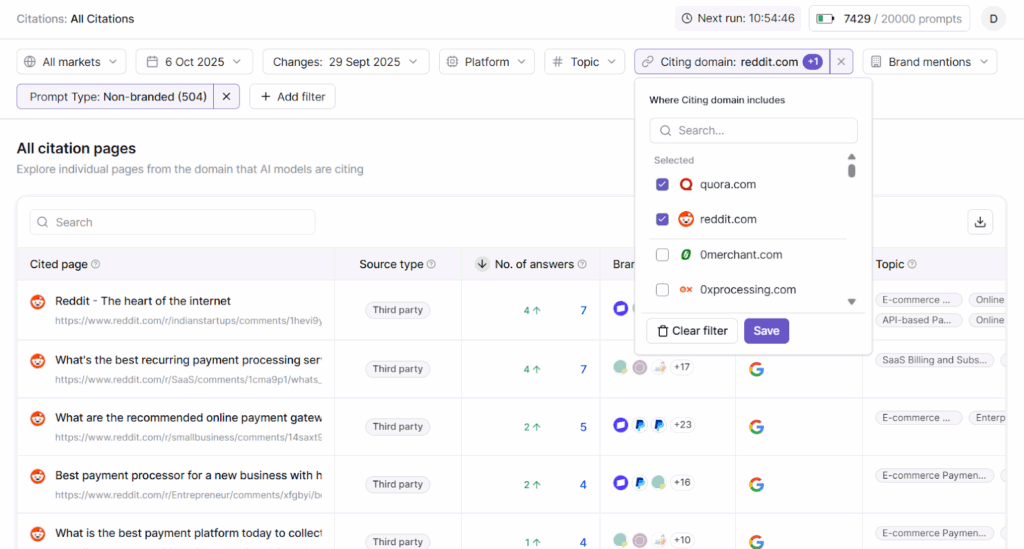The height and width of the screenshot is (549, 1024).
Task: Check the 0xprocessing.com checkbox
Action: 662,290
